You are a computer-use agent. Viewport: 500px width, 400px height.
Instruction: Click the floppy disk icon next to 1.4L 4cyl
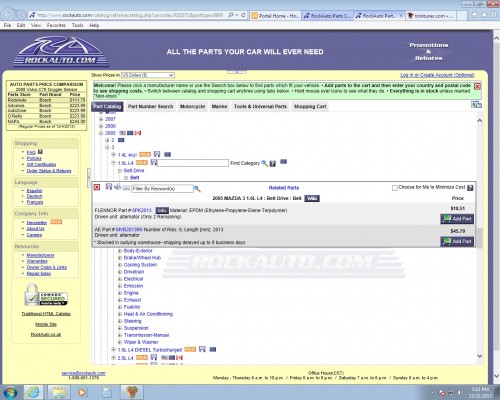(157, 154)
